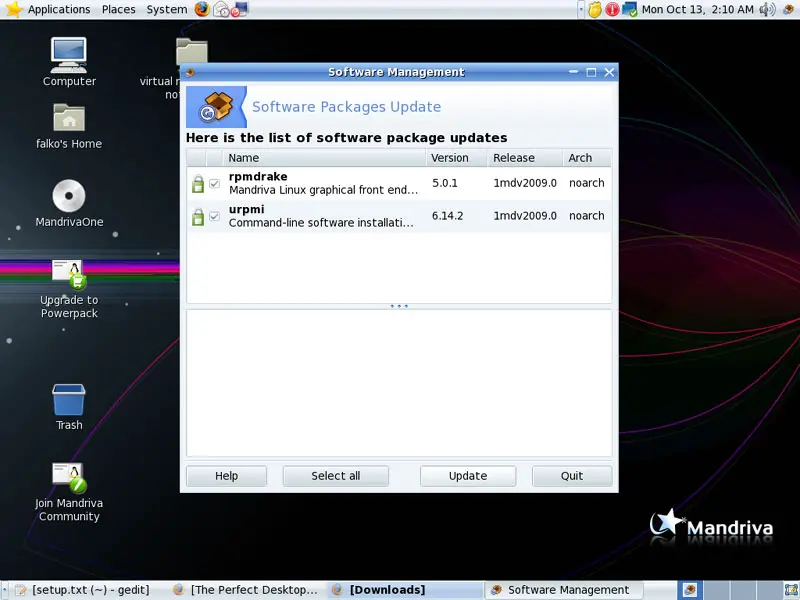Click the Quit button
Viewport: 800px width, 600px height.
572,476
